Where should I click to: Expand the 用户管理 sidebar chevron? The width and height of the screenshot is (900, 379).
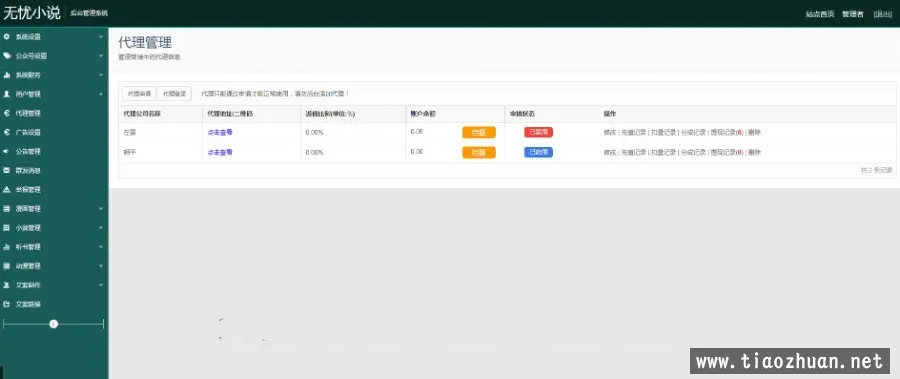(101, 94)
